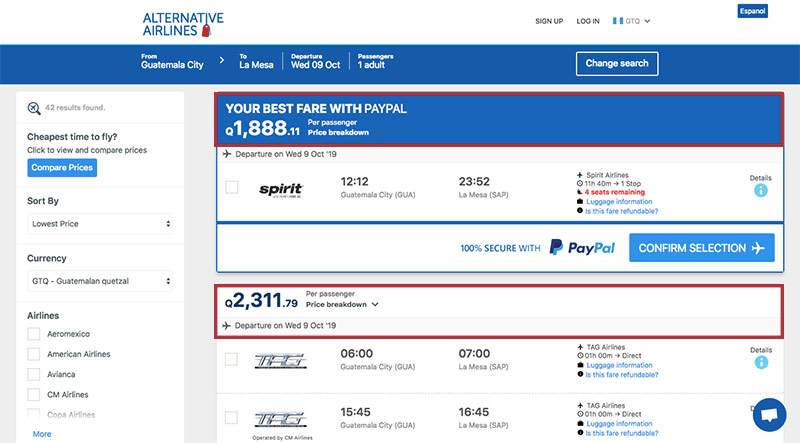Open Details info icon for Spirit flight
Image resolution: width=800 pixels, height=443 pixels.
(x=760, y=190)
